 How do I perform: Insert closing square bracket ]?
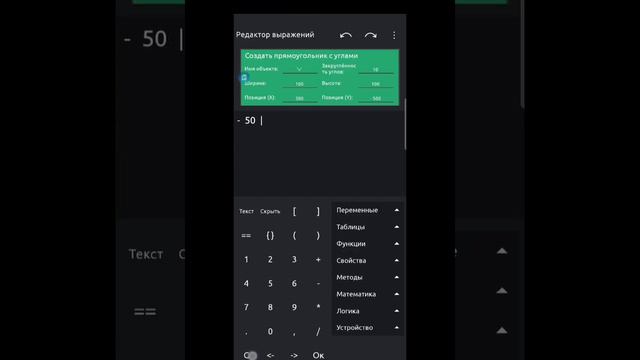[x=318, y=211]
